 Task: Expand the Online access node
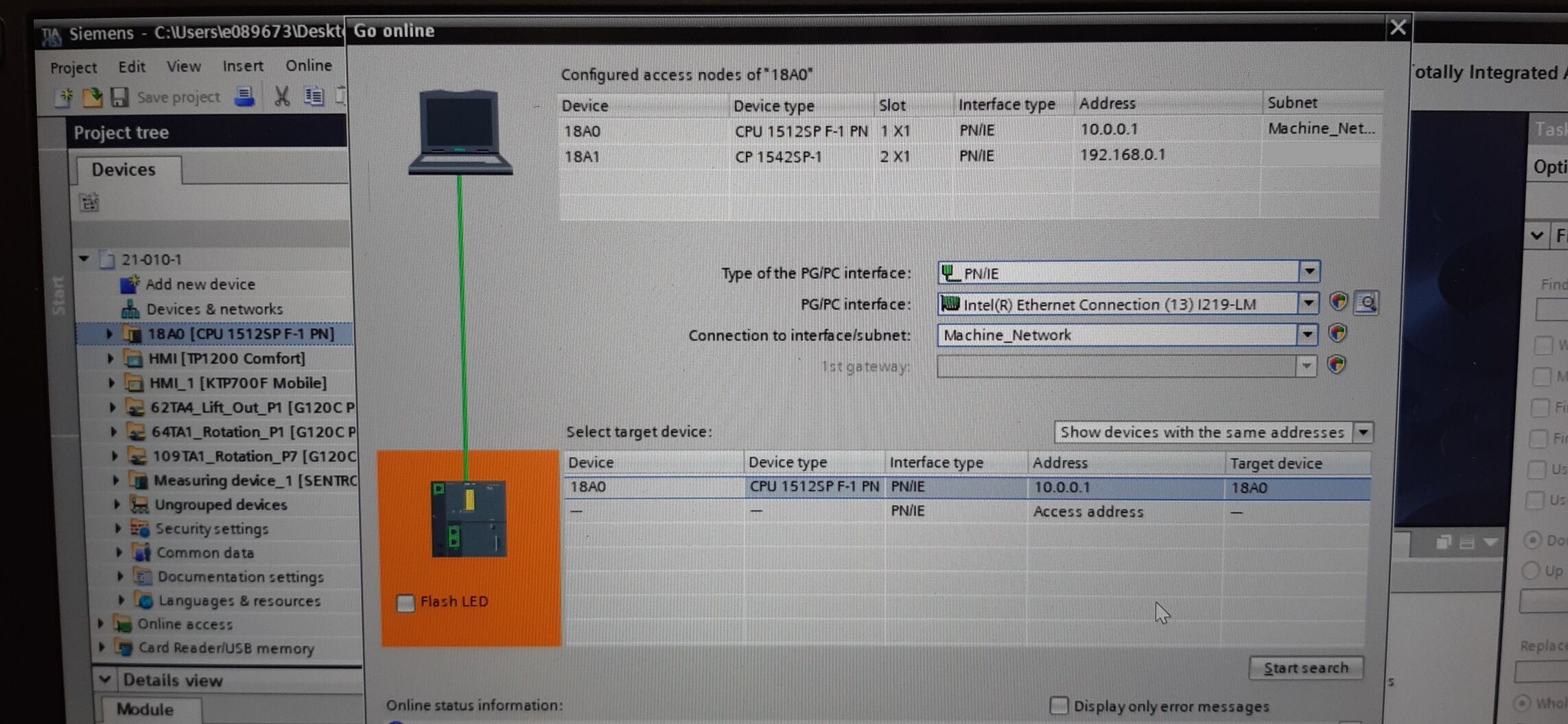(x=100, y=623)
